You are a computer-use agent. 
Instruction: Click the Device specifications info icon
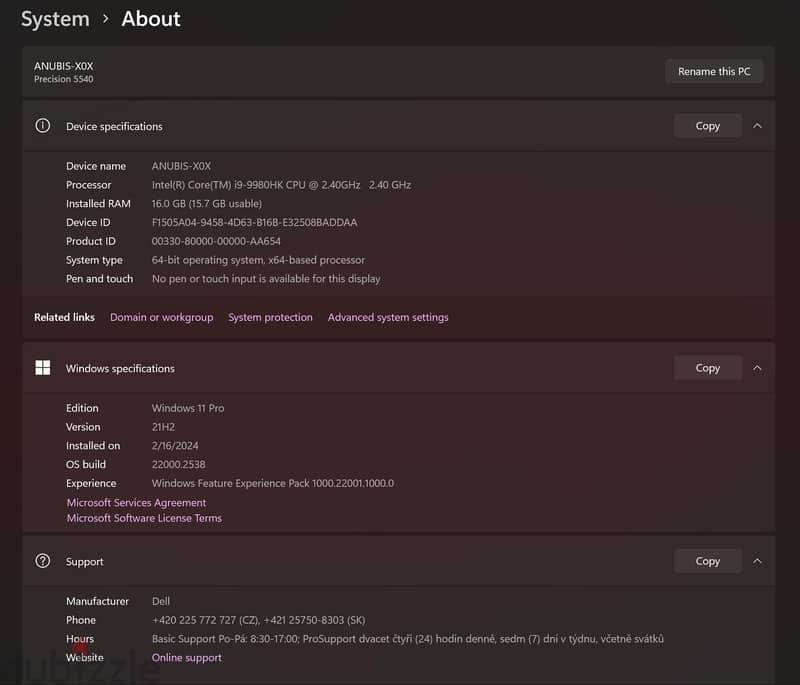[43, 125]
